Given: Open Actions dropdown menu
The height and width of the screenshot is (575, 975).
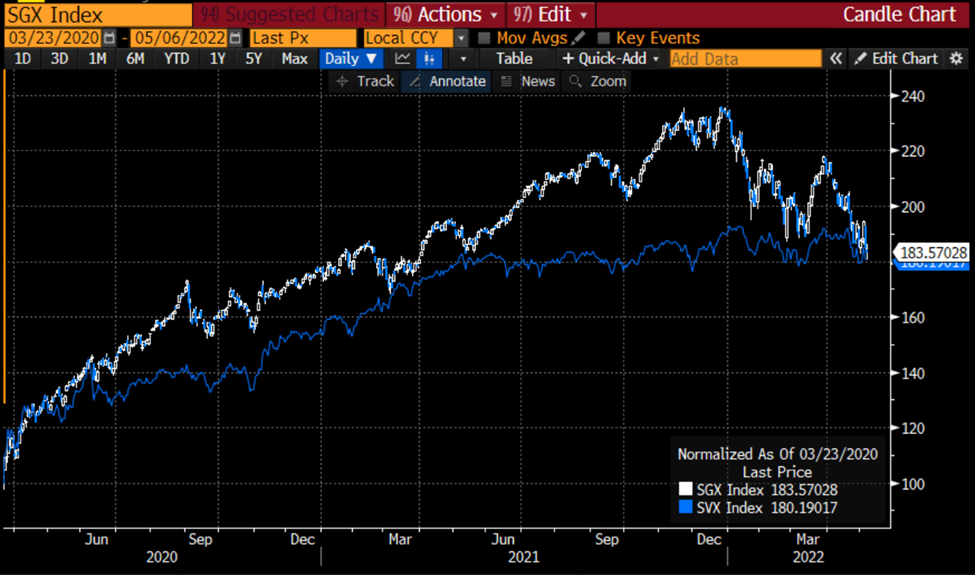Looking at the screenshot, I should 446,14.
